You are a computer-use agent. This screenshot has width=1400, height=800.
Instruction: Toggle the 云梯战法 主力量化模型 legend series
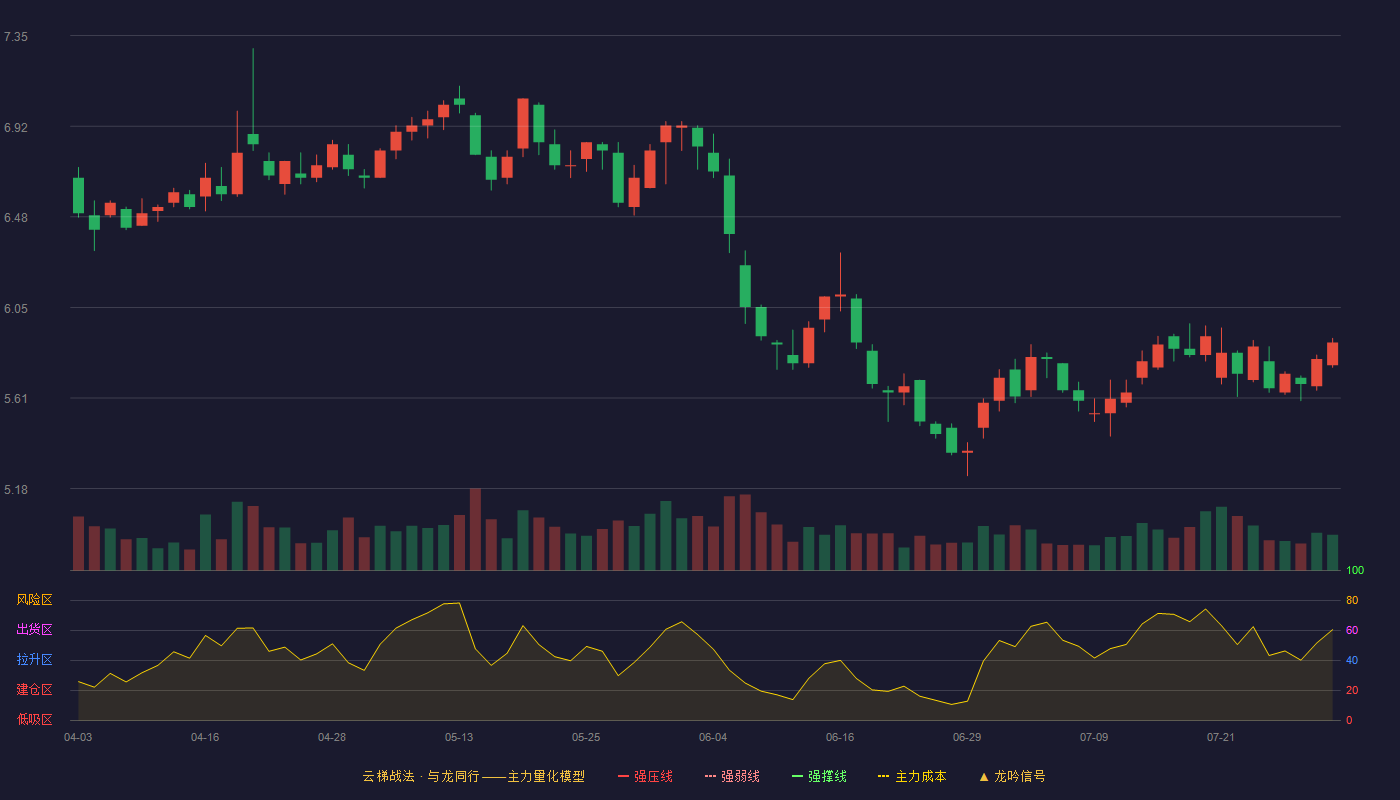pos(473,776)
